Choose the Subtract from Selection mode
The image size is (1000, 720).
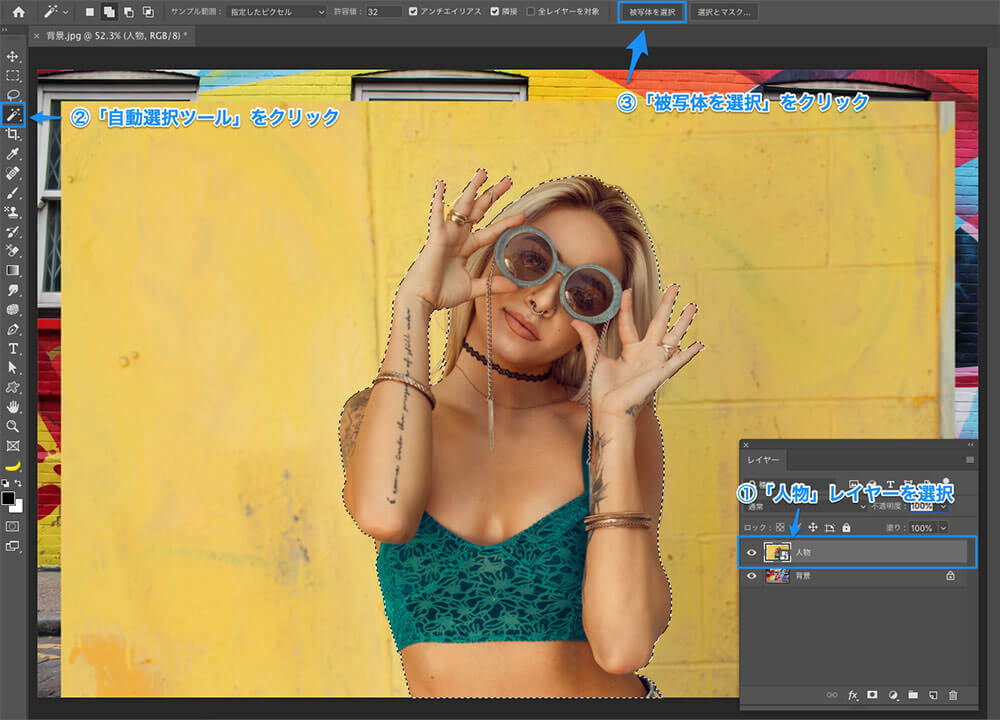[x=129, y=11]
